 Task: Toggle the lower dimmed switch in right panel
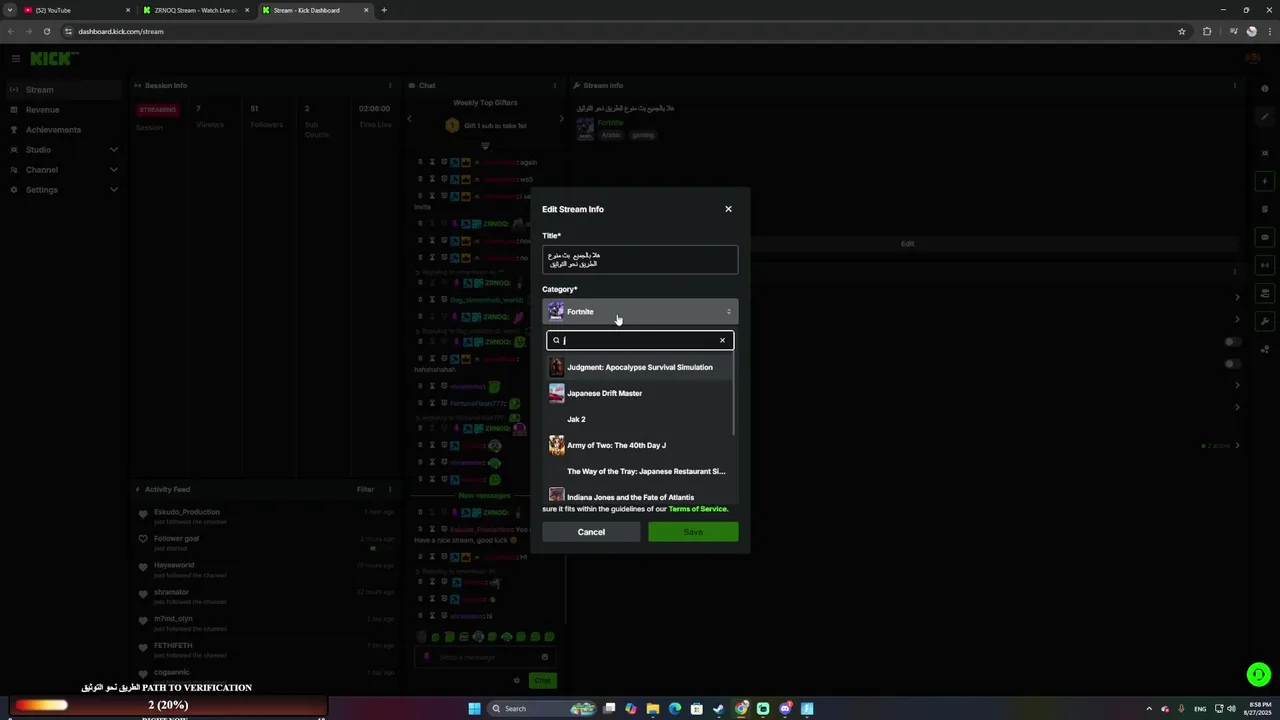1233,364
